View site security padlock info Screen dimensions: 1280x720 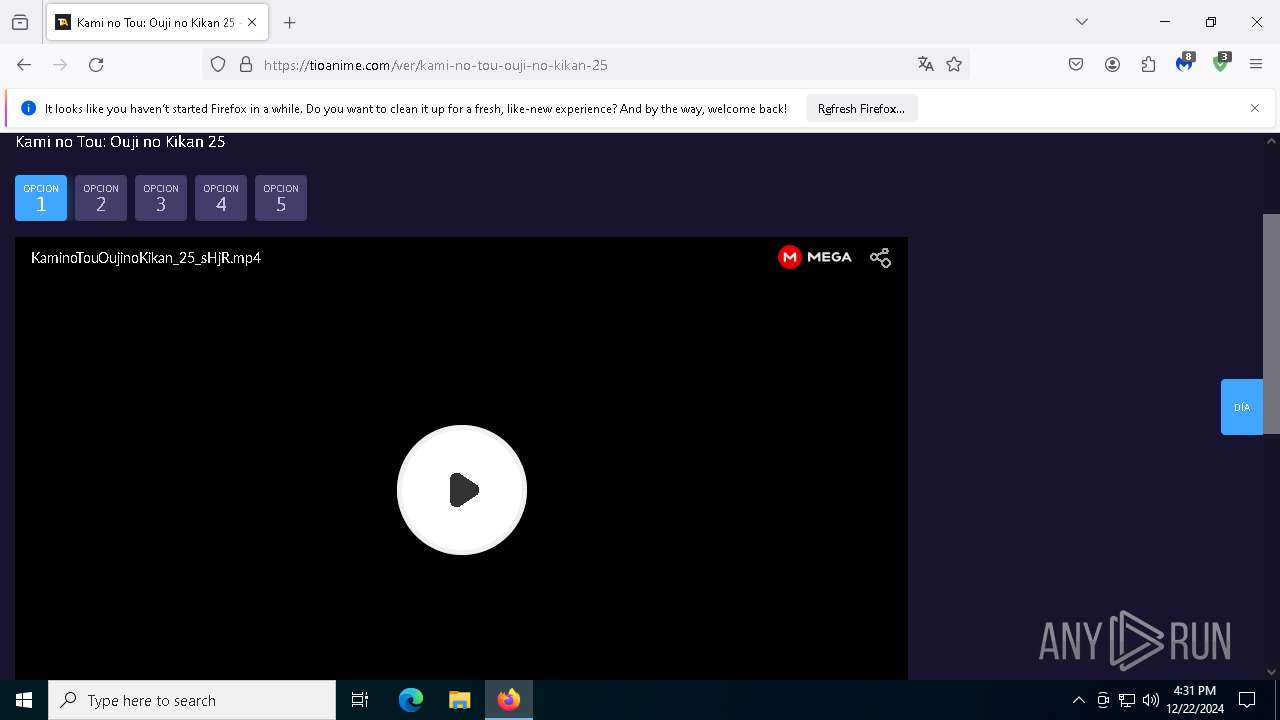(246, 65)
